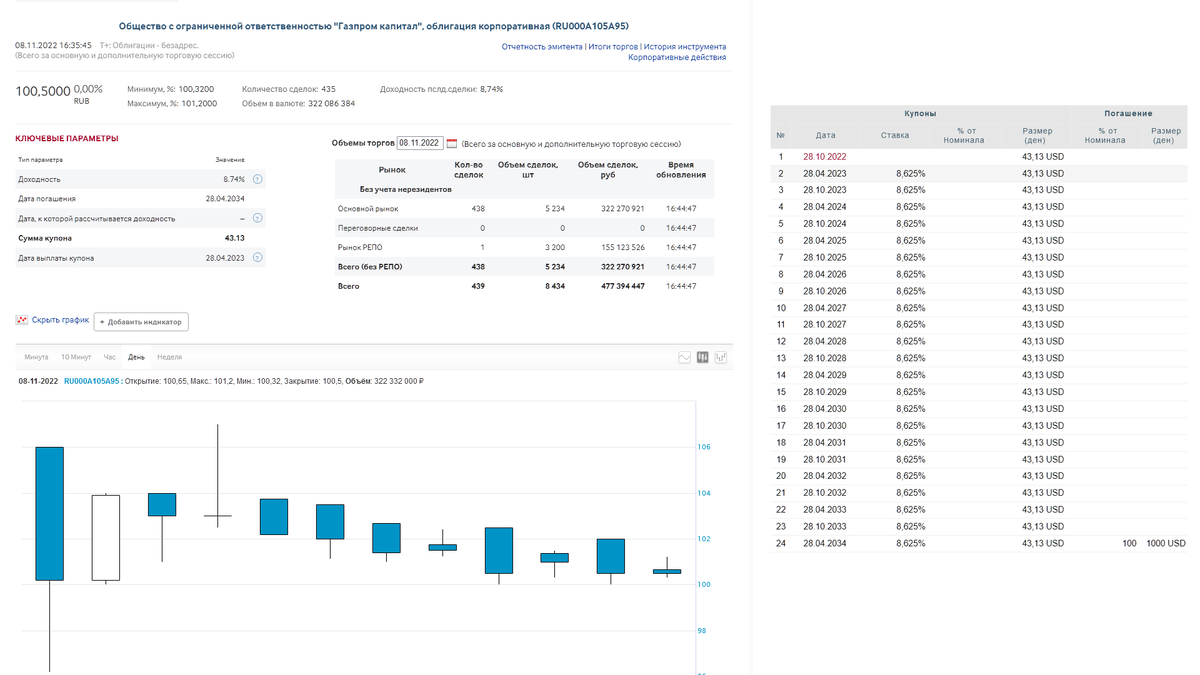Click the Всего (без РЕПО) row label
The image size is (1200, 675).
click(x=370, y=267)
